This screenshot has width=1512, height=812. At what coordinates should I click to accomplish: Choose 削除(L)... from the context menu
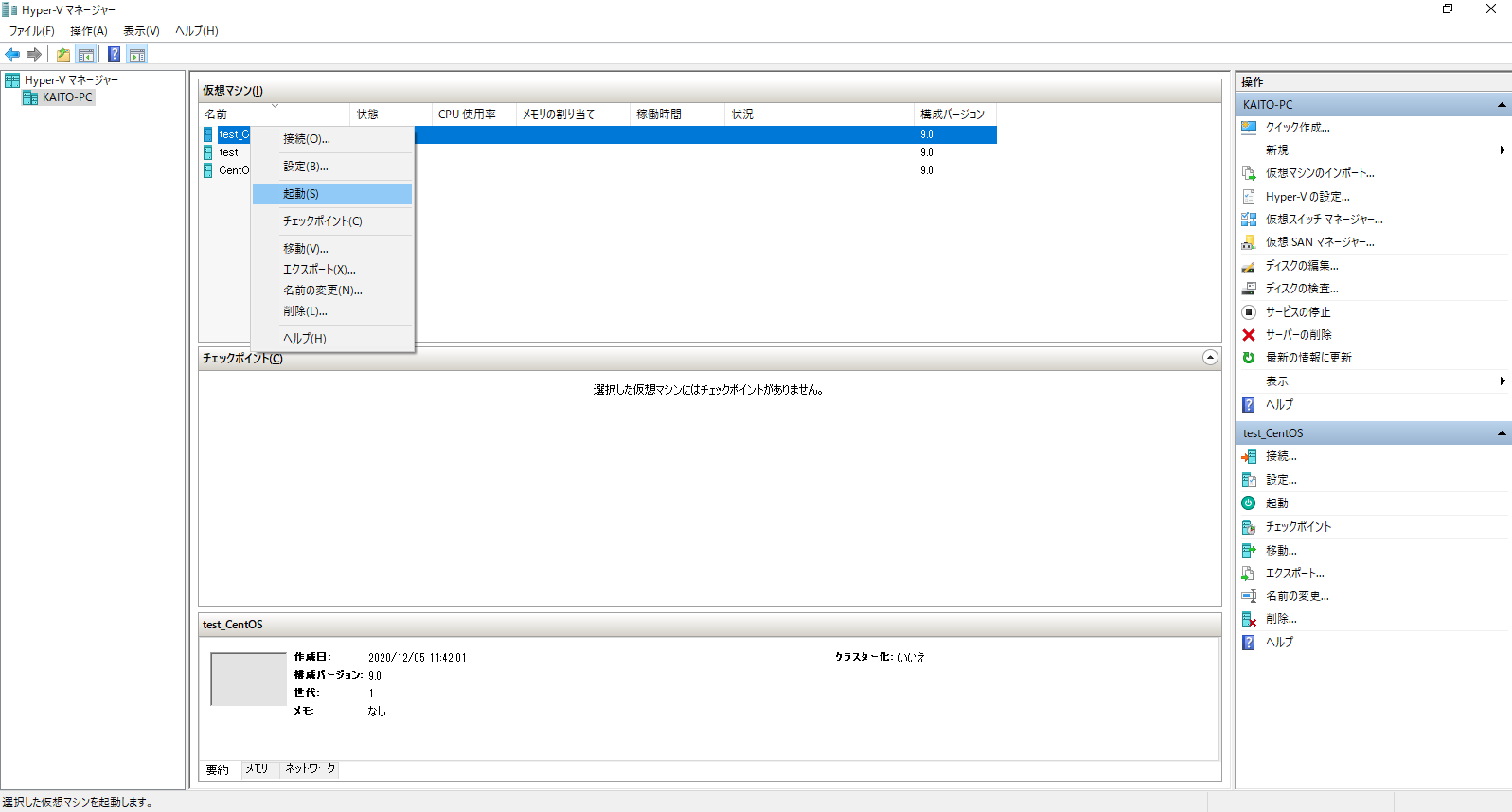pyautogui.click(x=332, y=311)
